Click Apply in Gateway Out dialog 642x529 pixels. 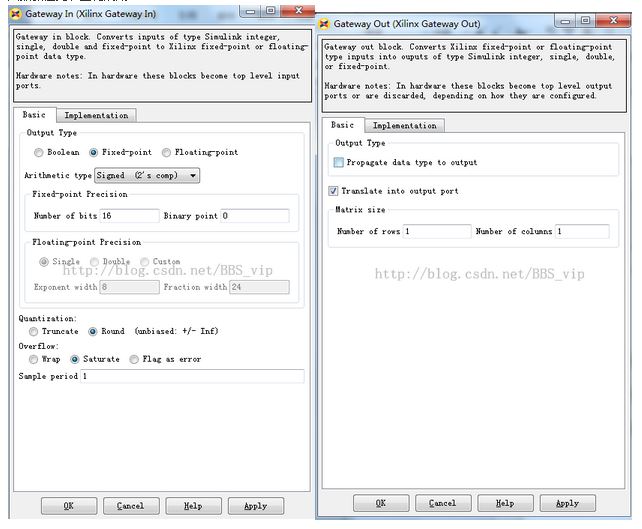coord(567,503)
